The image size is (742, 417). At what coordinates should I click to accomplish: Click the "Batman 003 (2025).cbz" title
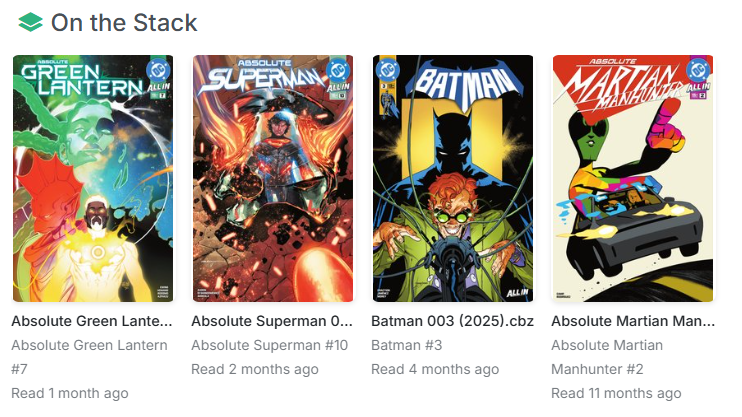pos(452,321)
